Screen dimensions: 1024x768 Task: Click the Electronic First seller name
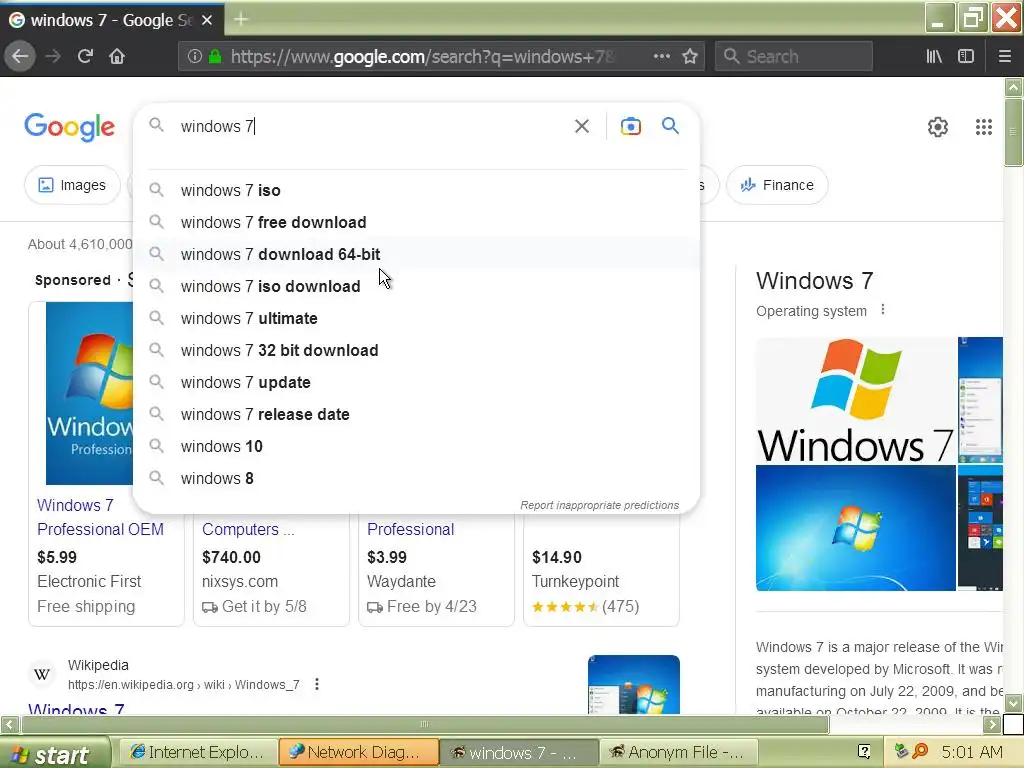pos(89,581)
